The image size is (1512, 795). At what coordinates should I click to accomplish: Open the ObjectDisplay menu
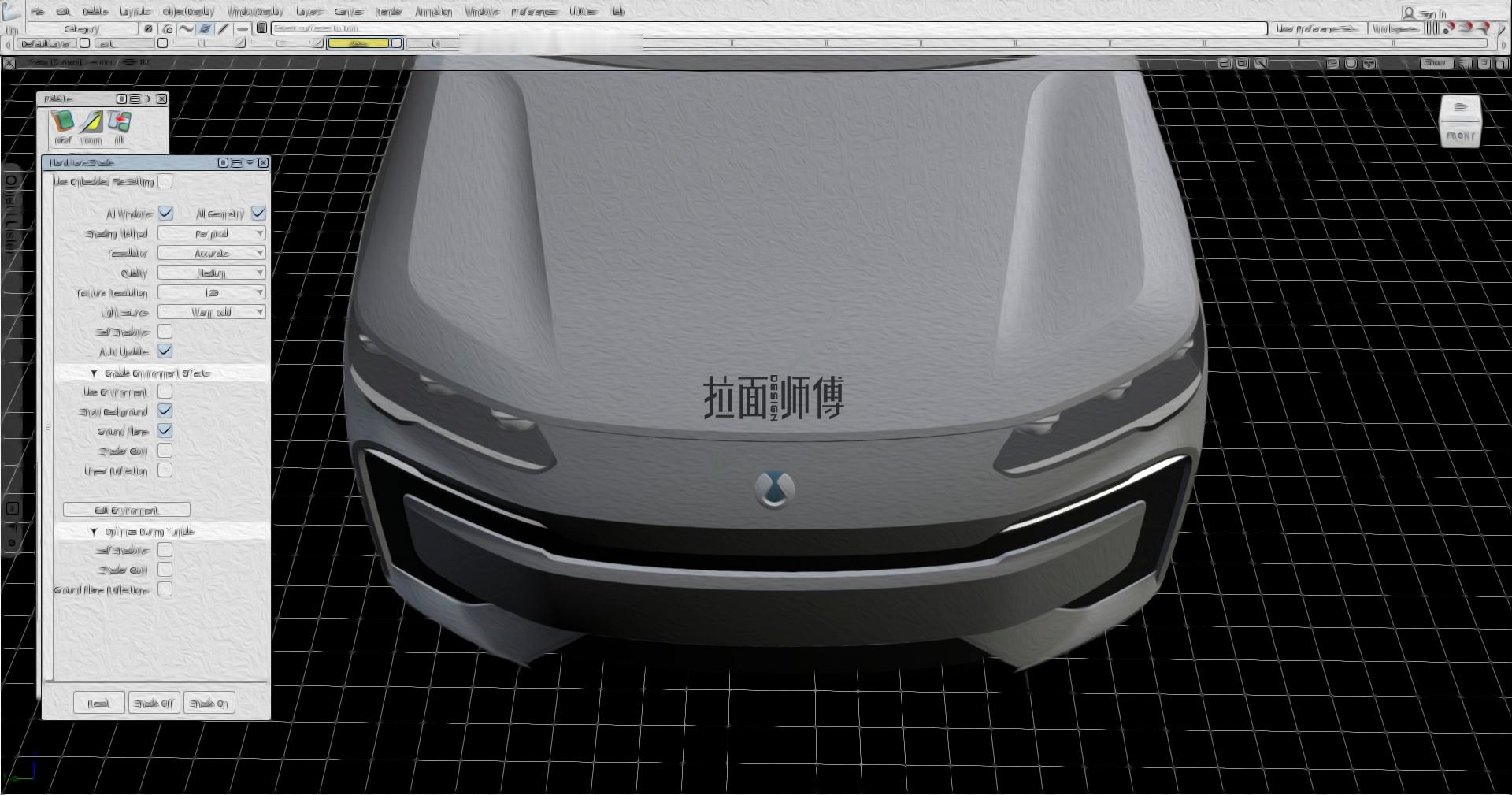point(188,12)
